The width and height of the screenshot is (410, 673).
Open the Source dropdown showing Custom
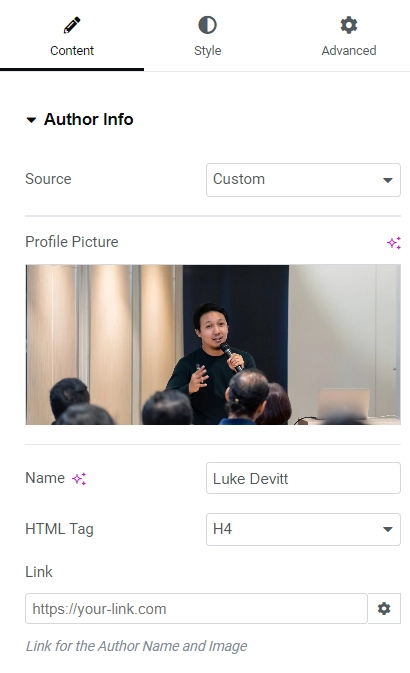303,180
